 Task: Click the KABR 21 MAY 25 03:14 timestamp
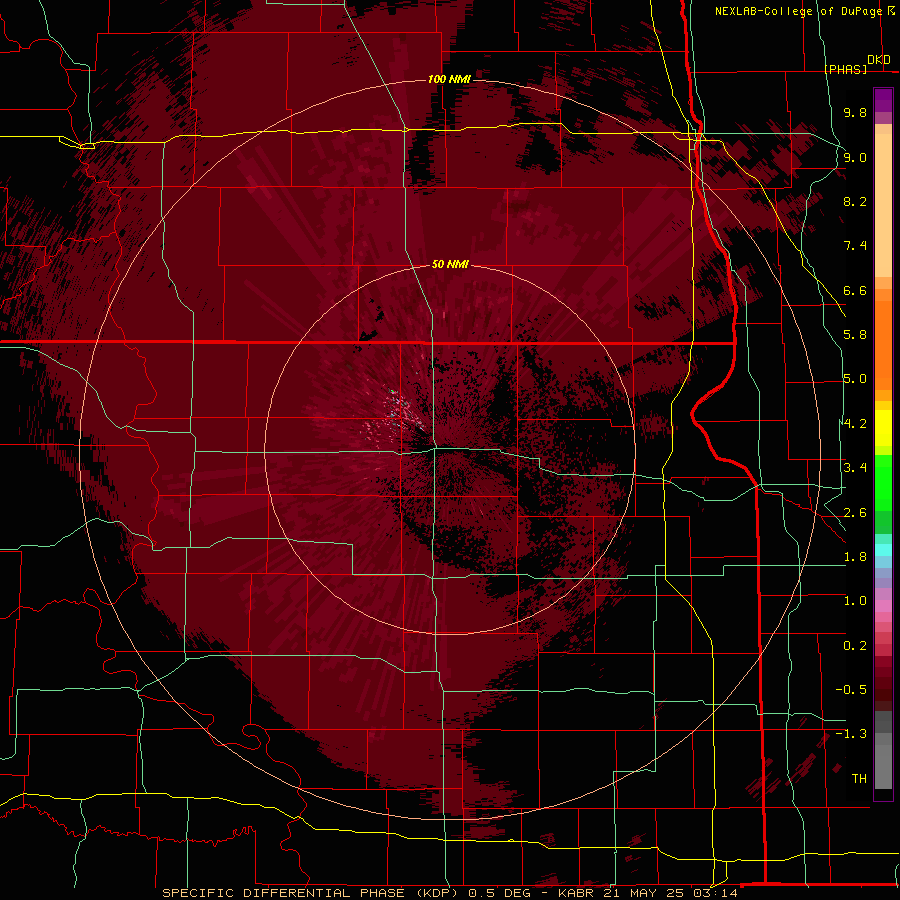(x=647, y=893)
